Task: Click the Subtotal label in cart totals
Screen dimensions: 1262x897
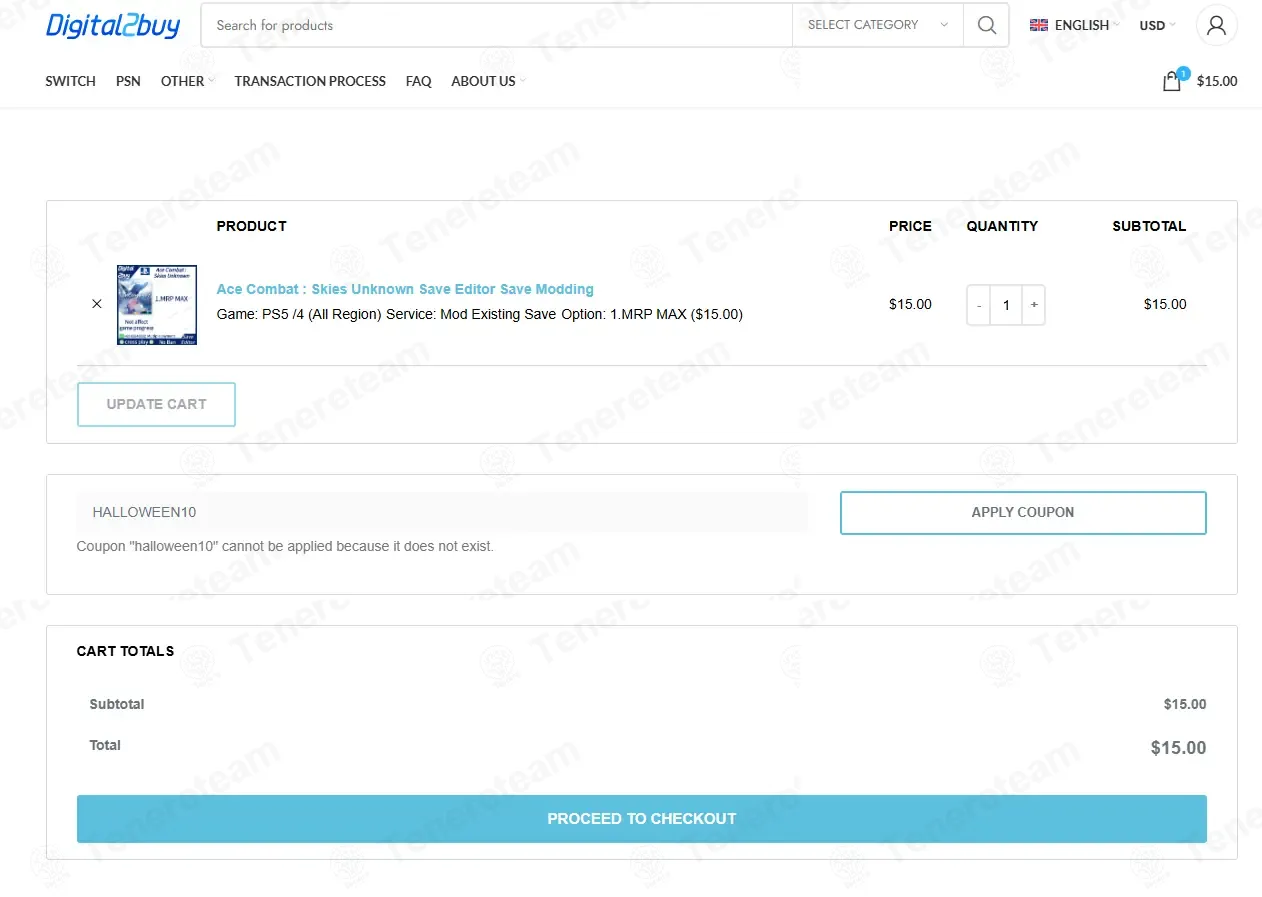Action: 117,704
